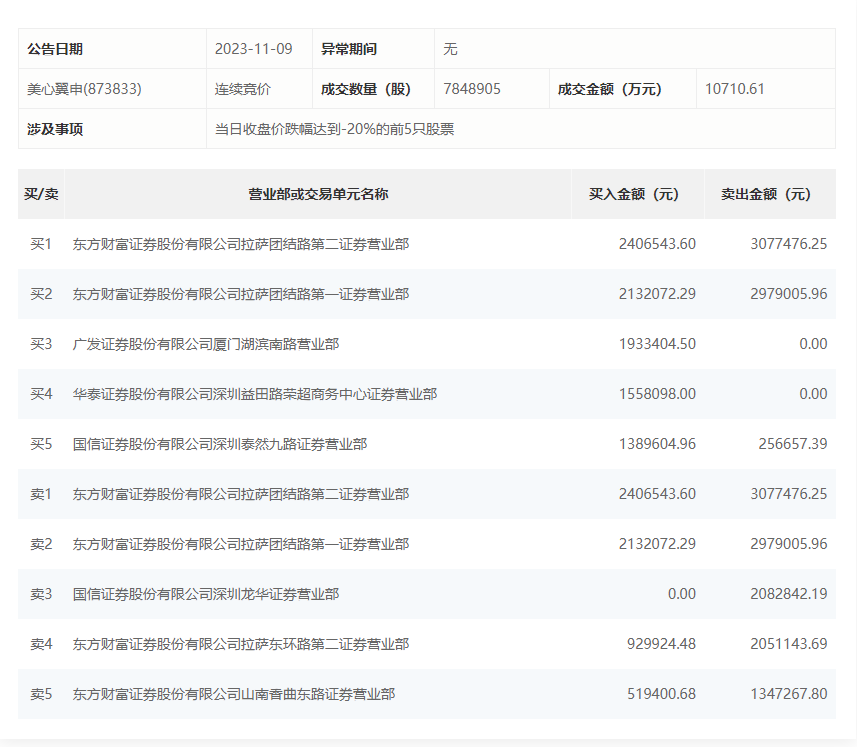Click 广发证券股份有限公司厦门湖滨南路营业部
This screenshot has height=747, width=857.
[x=206, y=344]
